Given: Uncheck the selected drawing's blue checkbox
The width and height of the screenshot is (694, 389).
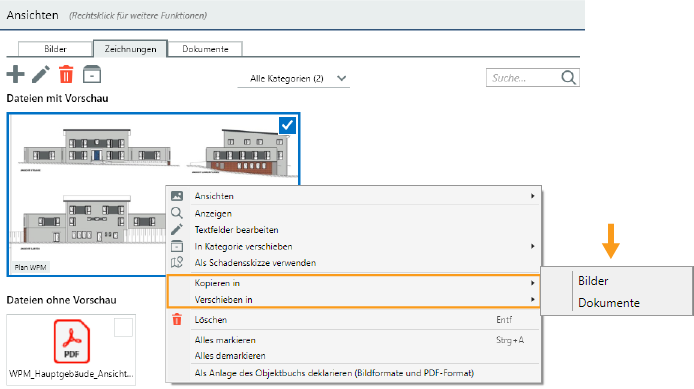Looking at the screenshot, I should pos(287,125).
